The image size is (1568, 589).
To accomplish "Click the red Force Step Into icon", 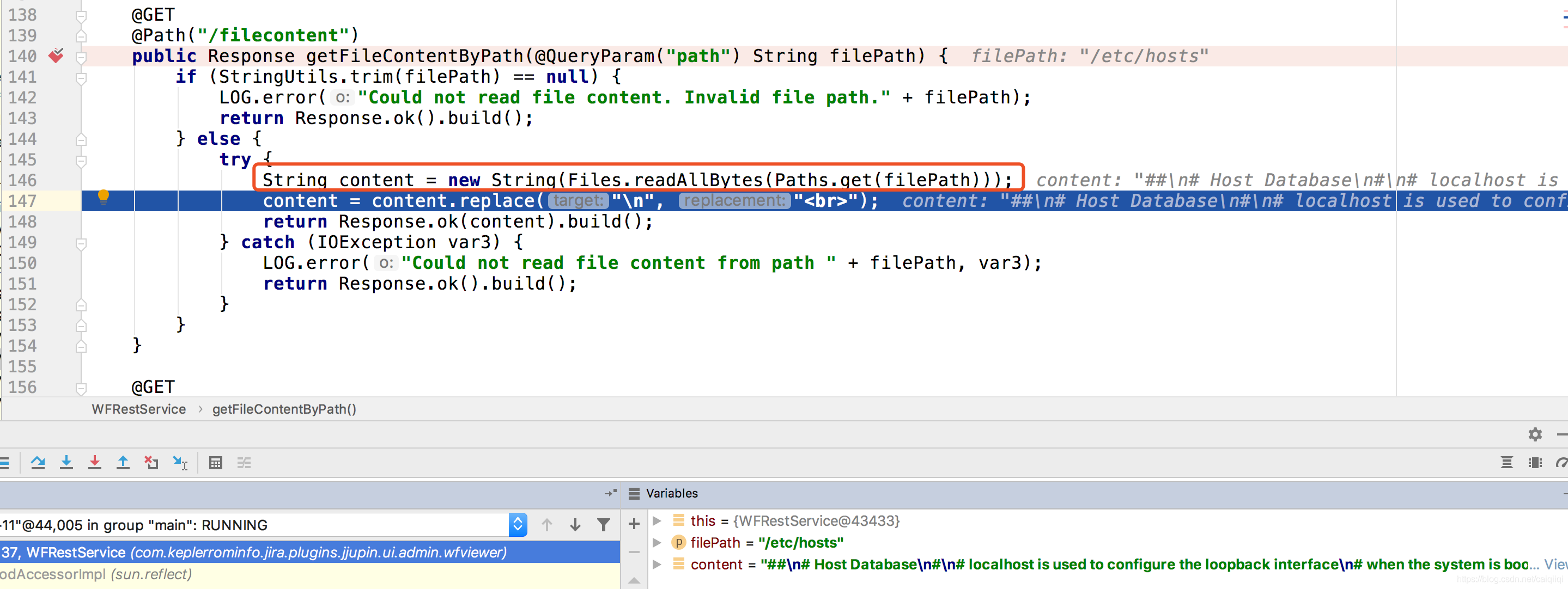I will click(94, 463).
